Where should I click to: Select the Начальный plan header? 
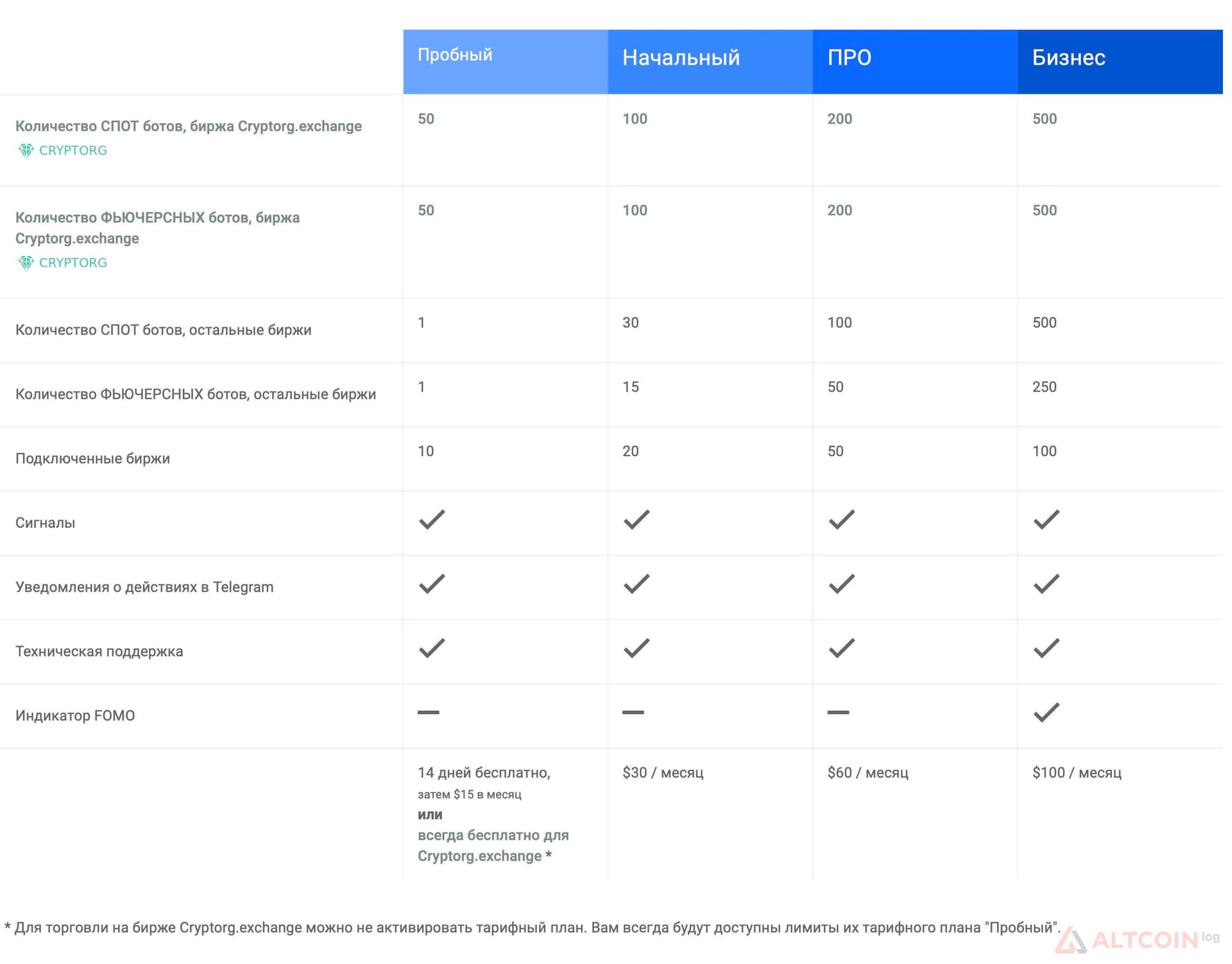pos(710,62)
